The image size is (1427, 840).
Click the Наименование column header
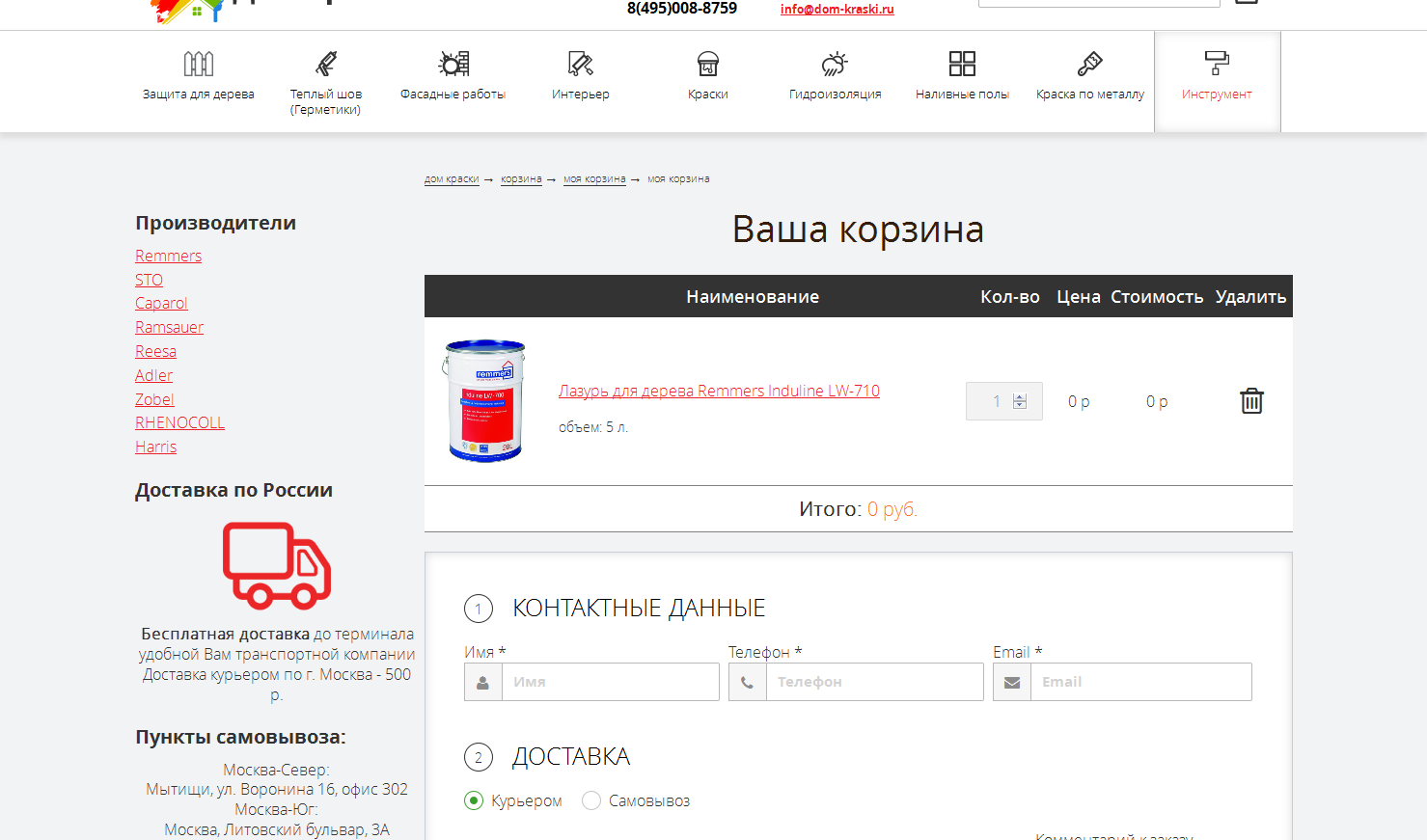(x=753, y=297)
